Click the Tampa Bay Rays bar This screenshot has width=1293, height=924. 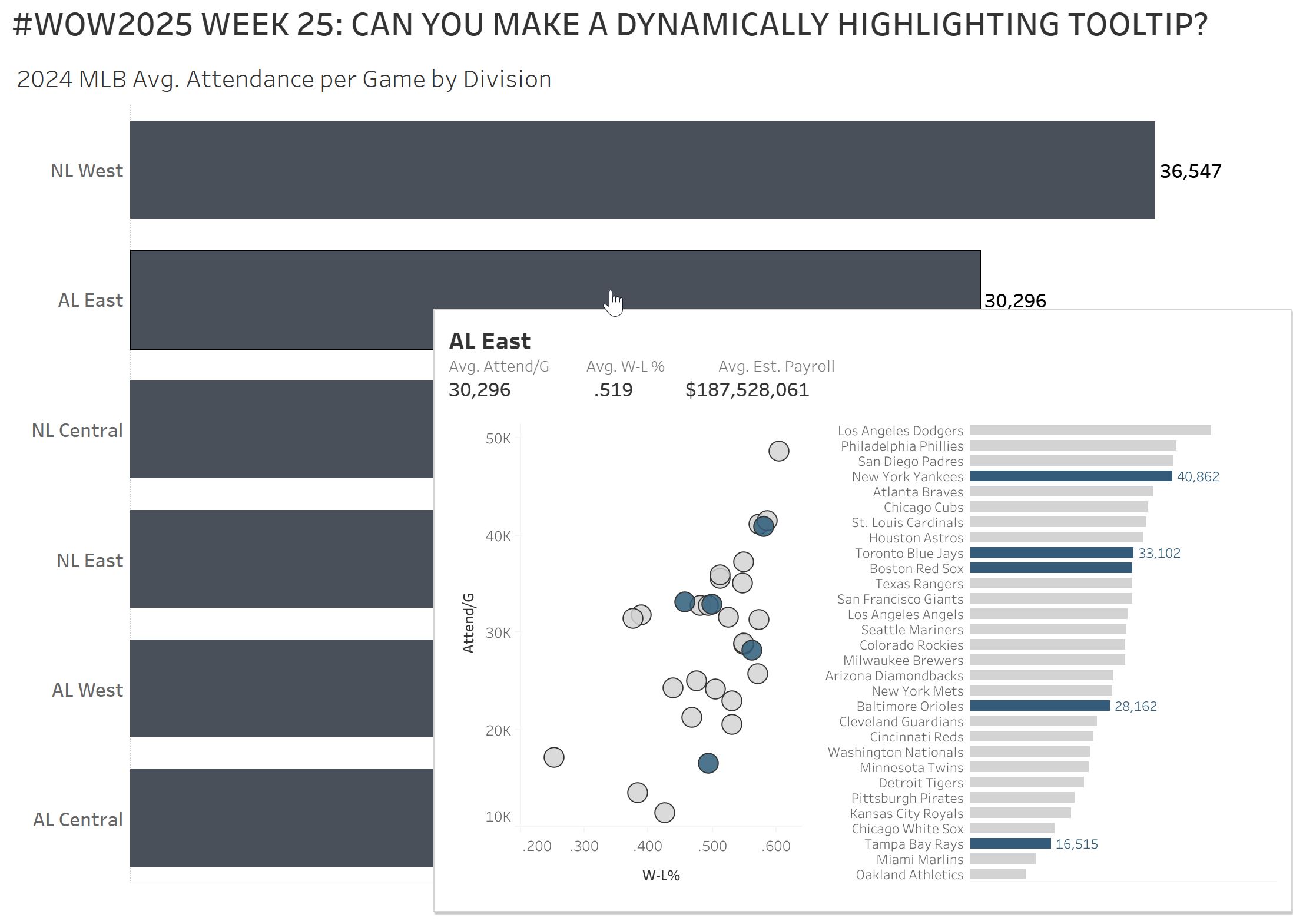[1010, 843]
